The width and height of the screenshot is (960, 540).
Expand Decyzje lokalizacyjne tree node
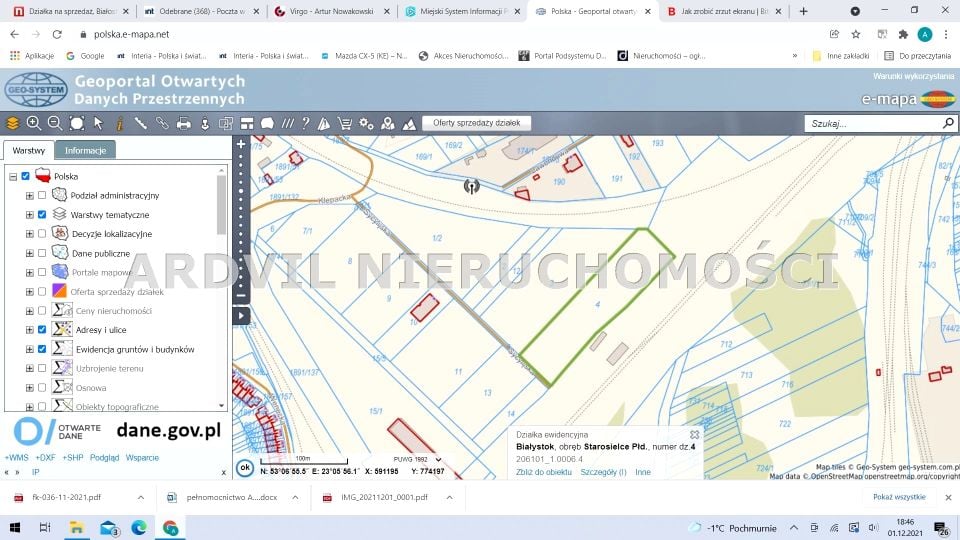(29, 234)
